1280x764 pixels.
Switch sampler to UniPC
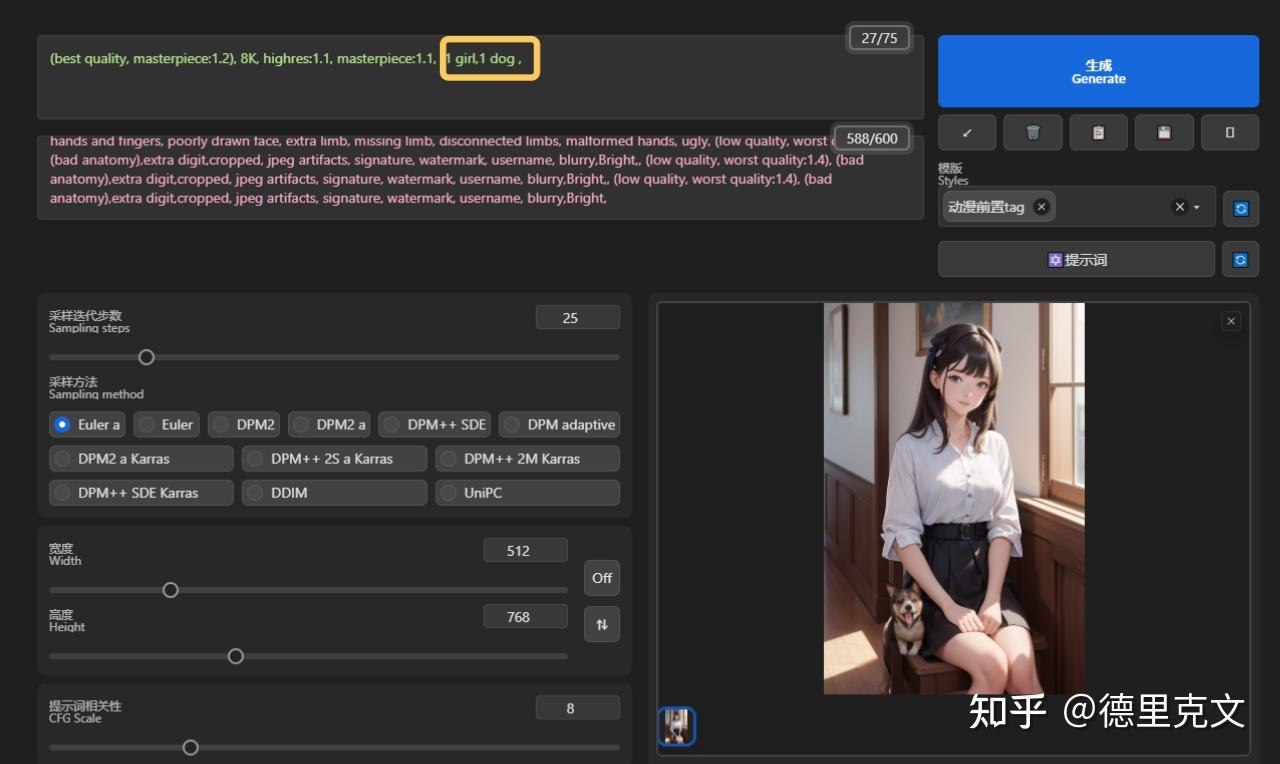527,492
